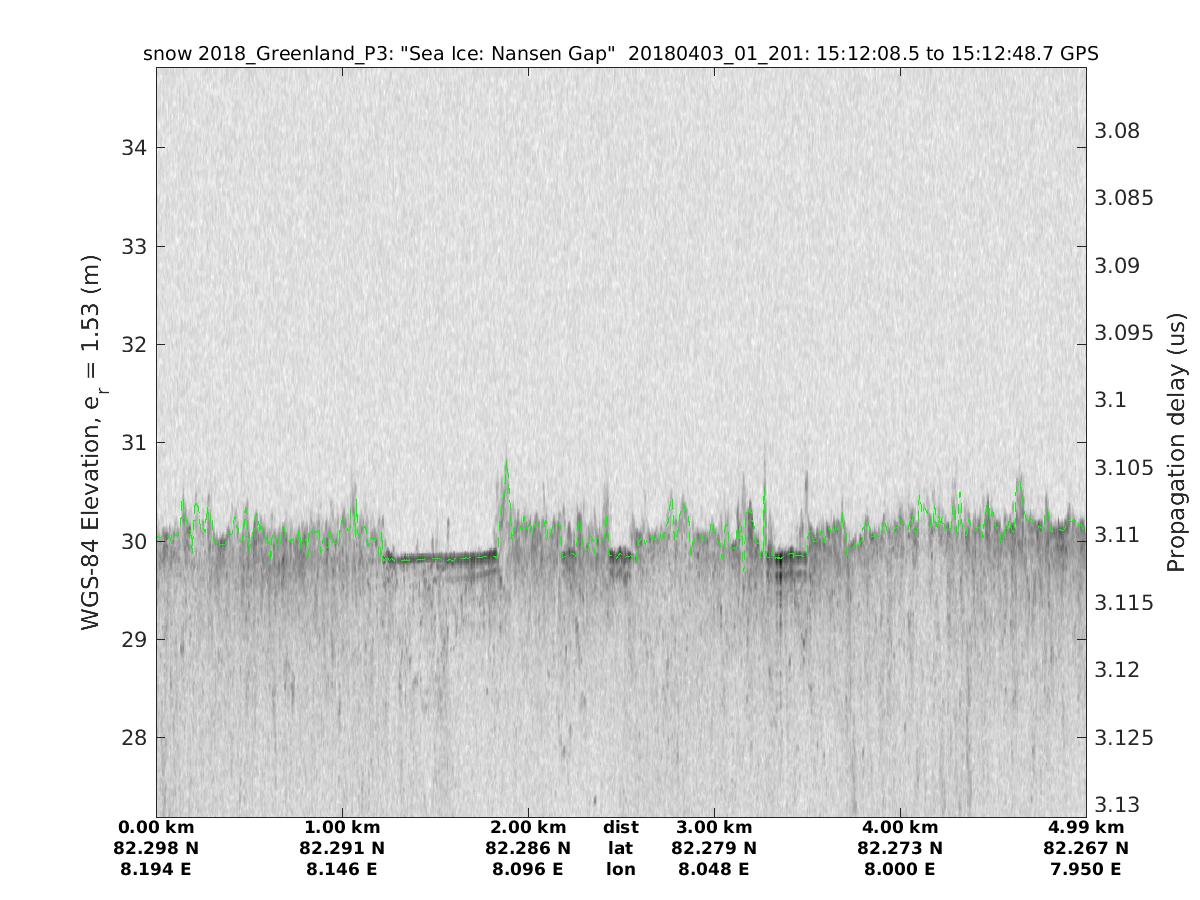The image size is (1200, 900).
Task: Click the '8.048 E' longitude label
Action: coord(714,869)
